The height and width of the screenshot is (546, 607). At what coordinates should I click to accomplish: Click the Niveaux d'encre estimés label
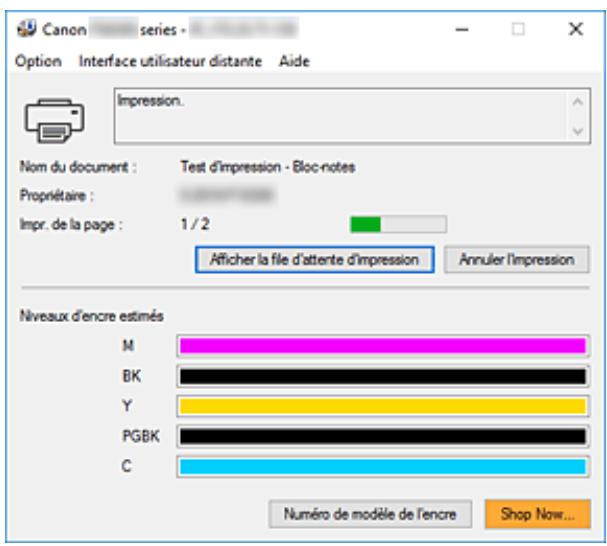(x=92, y=316)
